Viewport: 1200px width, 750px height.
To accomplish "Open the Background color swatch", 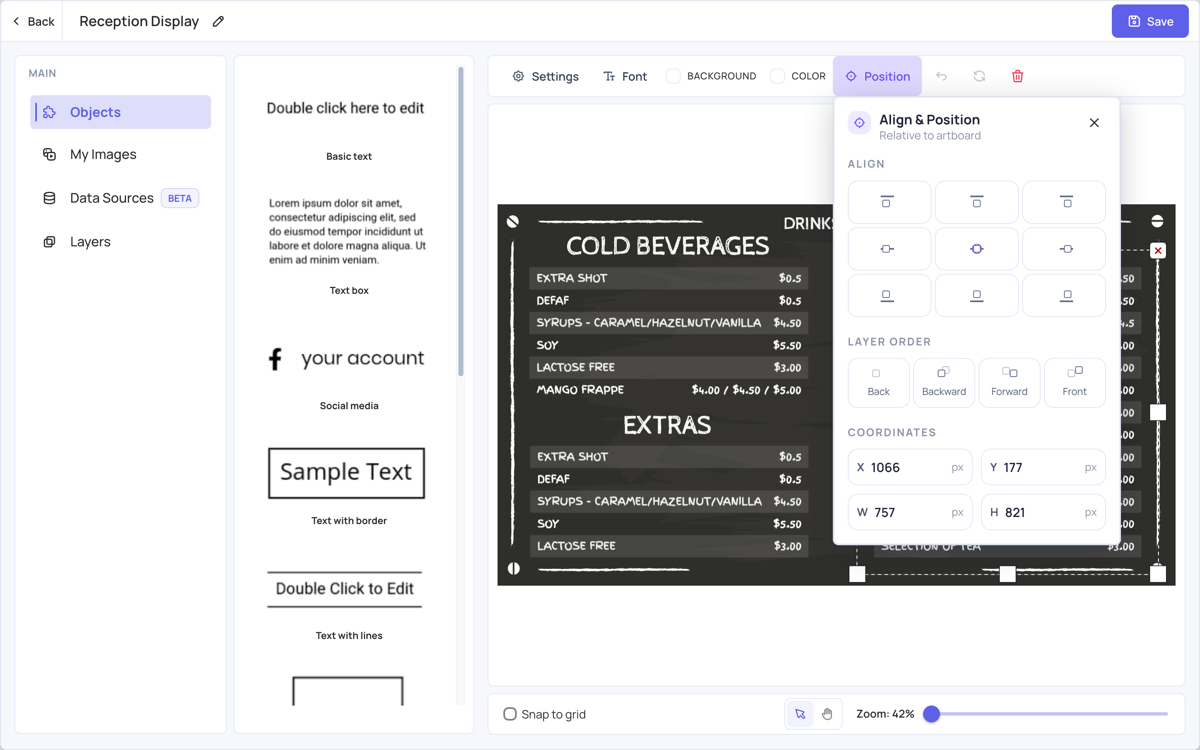I will coord(673,76).
